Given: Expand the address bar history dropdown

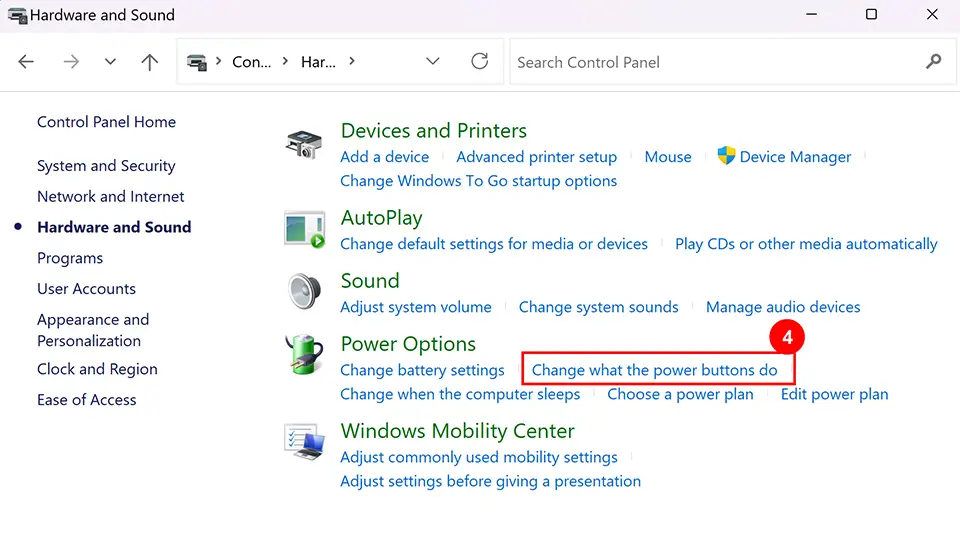Looking at the screenshot, I should pyautogui.click(x=433, y=61).
